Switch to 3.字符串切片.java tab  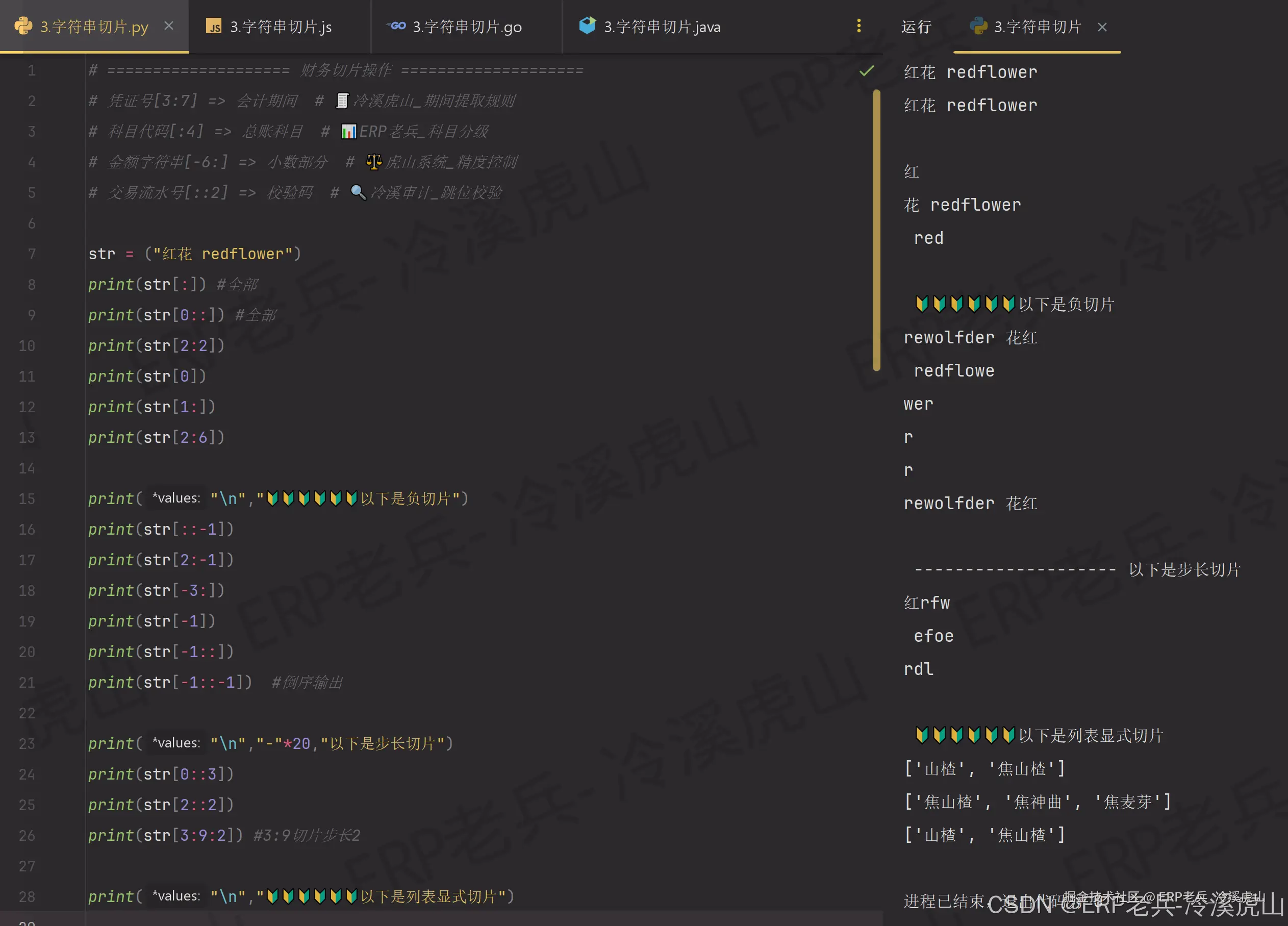[x=662, y=27]
